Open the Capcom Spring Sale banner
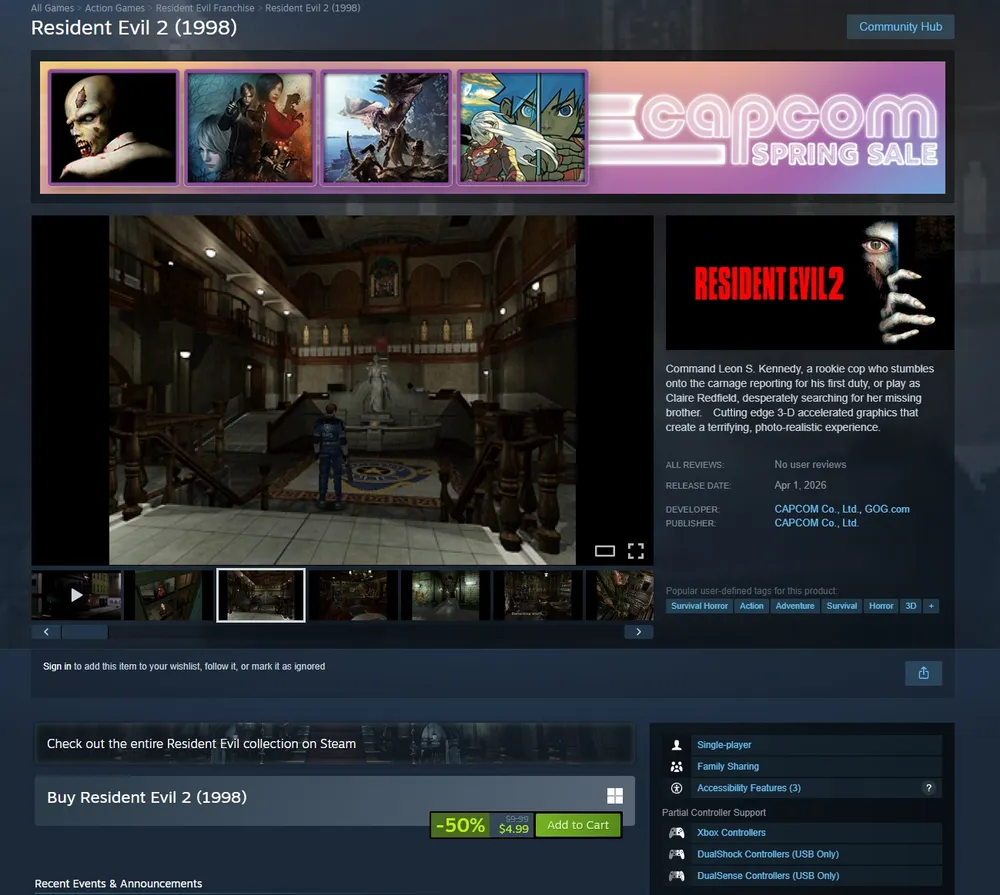Viewport: 1000px width, 895px height. [492, 127]
